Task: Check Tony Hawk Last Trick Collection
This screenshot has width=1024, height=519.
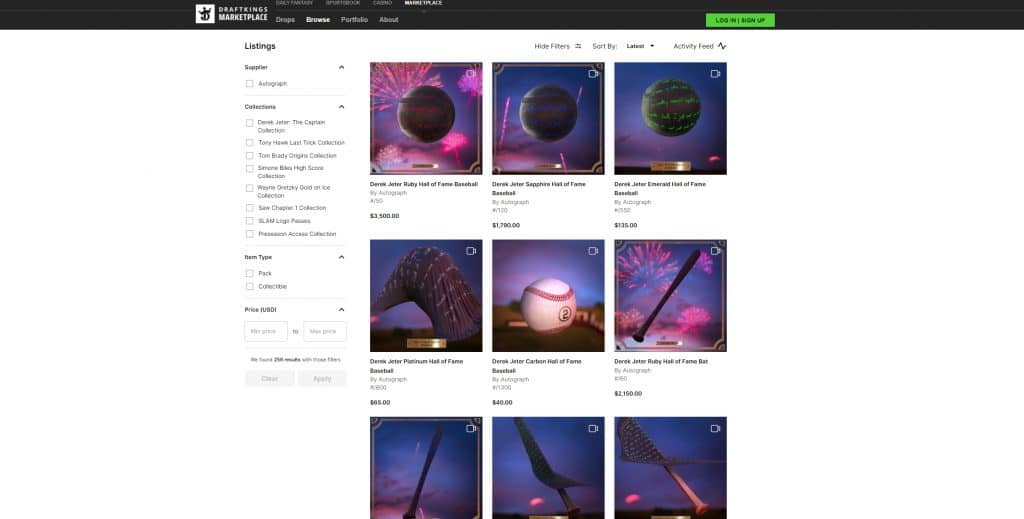Action: 249,142
